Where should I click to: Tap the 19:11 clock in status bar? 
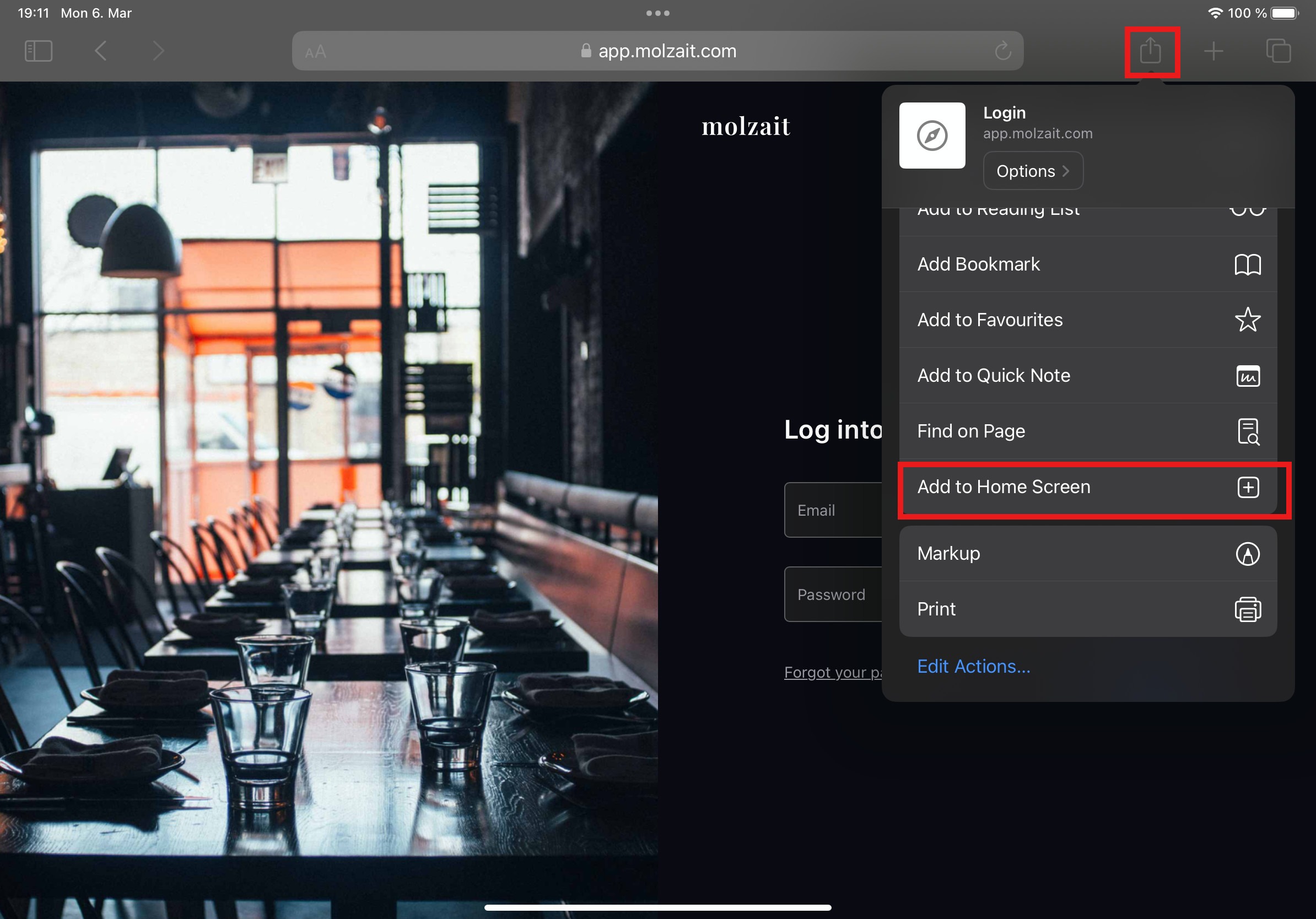point(34,13)
